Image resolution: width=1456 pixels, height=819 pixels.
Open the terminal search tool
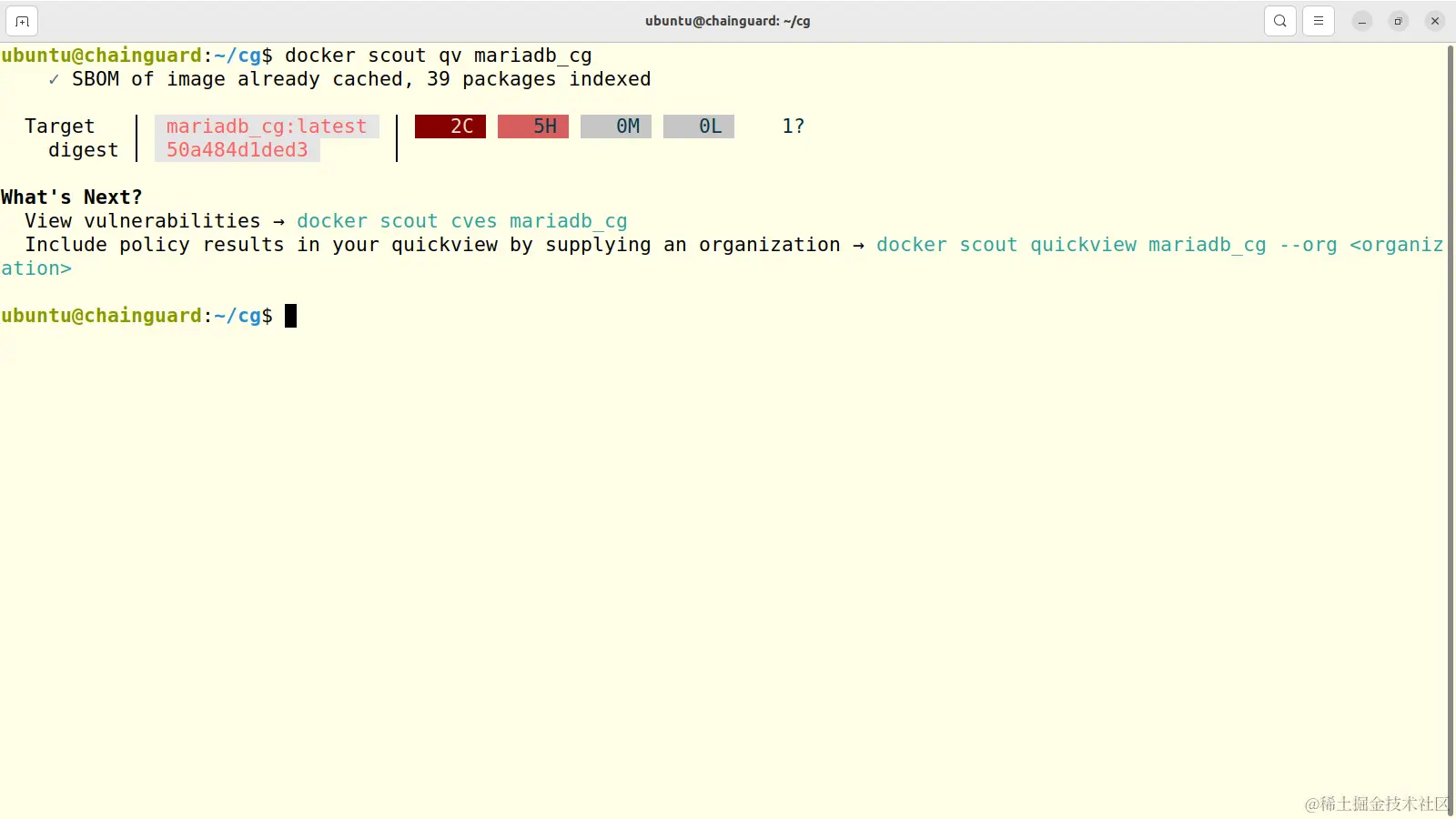coord(1279,21)
